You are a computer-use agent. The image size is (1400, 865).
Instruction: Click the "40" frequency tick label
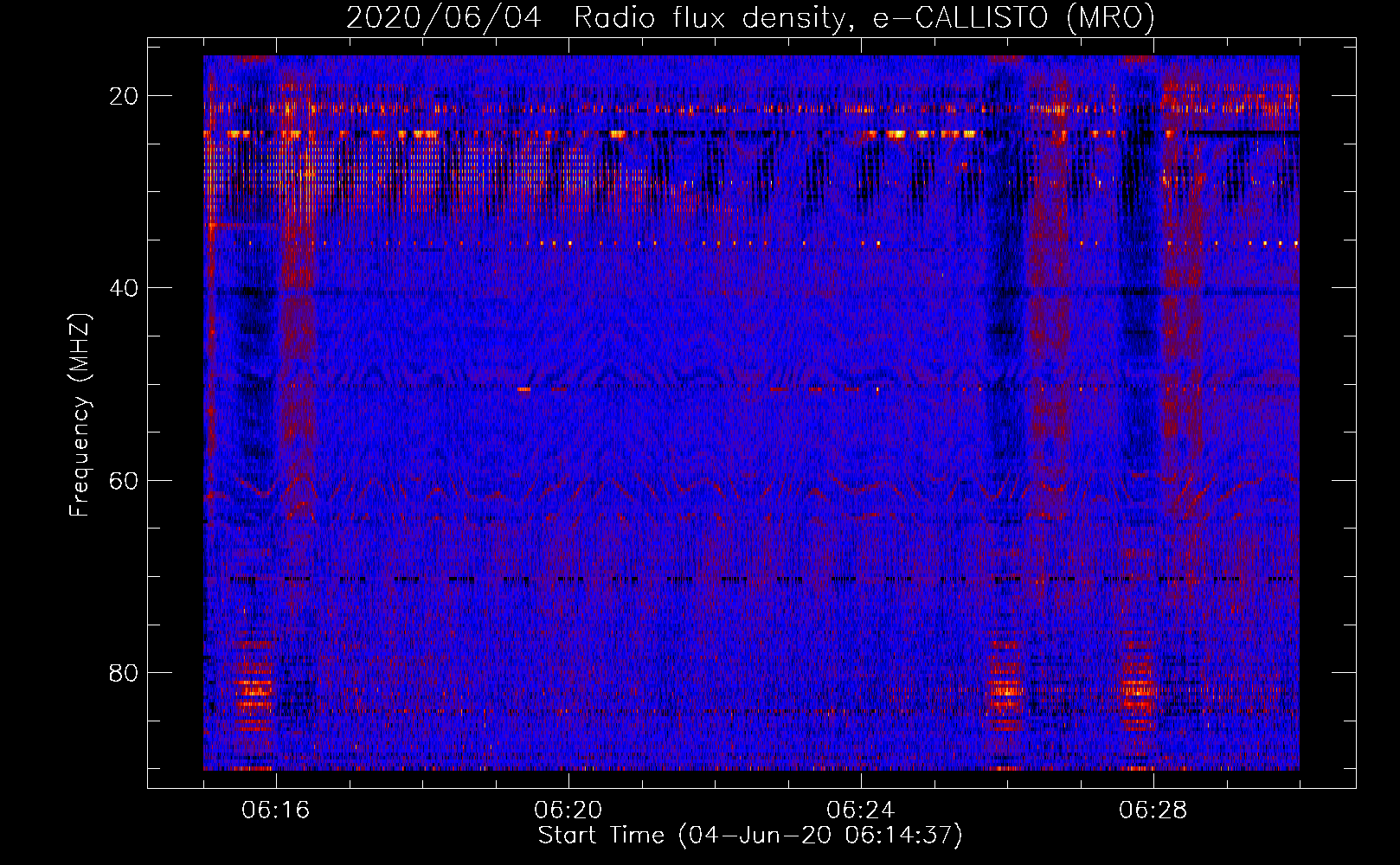124,288
